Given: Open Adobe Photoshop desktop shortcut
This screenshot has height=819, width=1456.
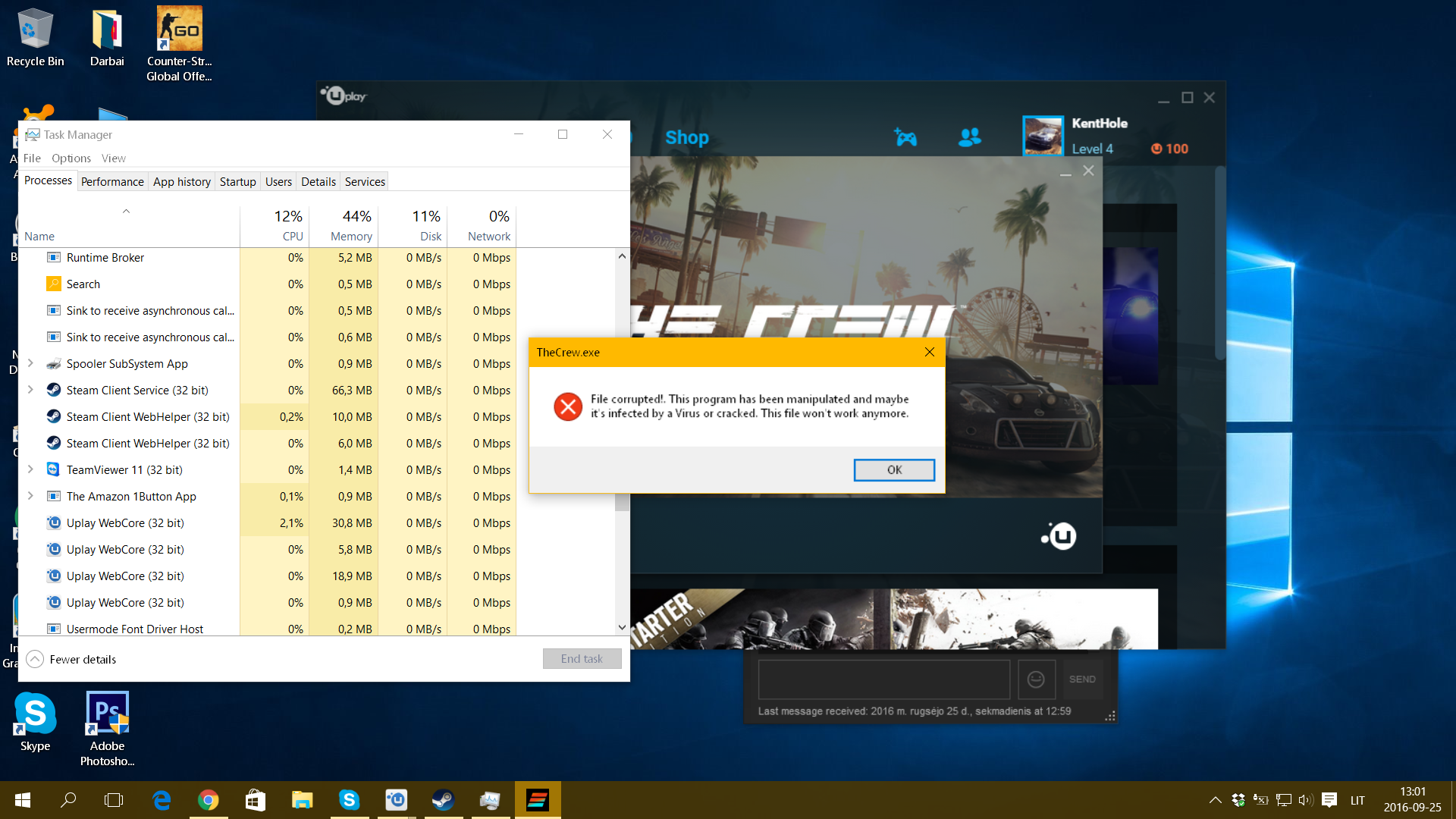Looking at the screenshot, I should 107,730.
